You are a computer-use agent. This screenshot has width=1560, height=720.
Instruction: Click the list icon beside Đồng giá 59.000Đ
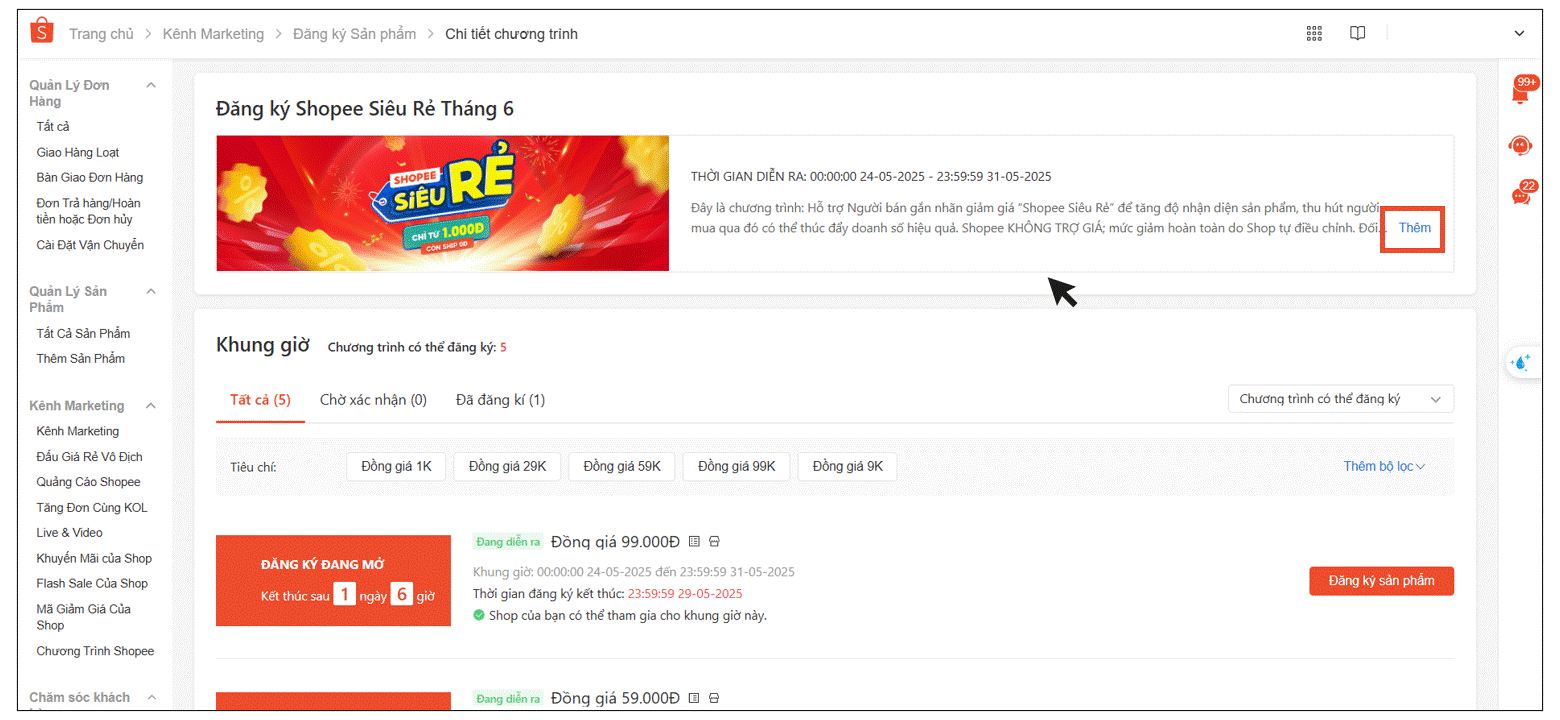coord(695,698)
